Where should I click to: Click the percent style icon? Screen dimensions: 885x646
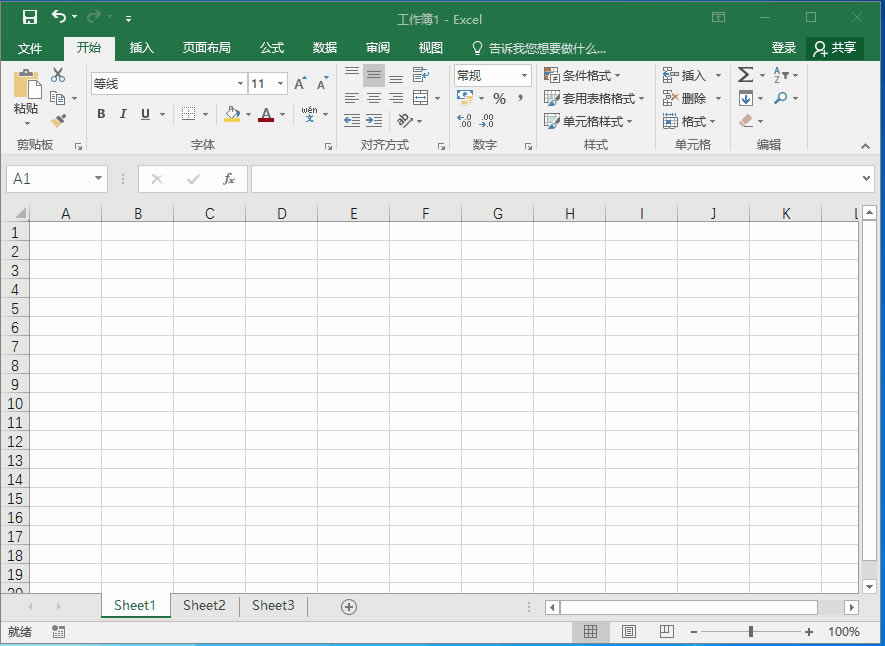coord(499,98)
